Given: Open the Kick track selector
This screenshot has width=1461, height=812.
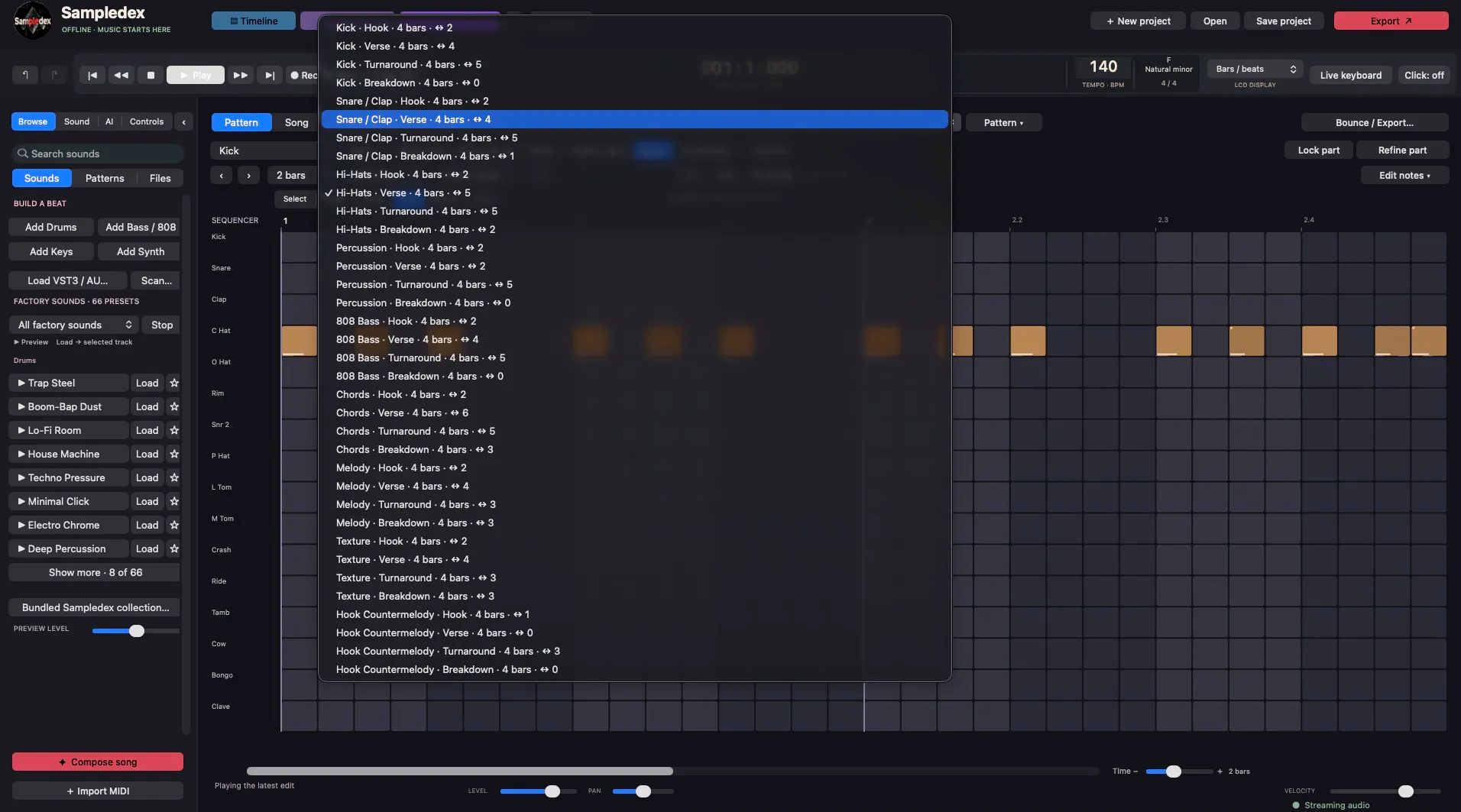Looking at the screenshot, I should (x=264, y=150).
